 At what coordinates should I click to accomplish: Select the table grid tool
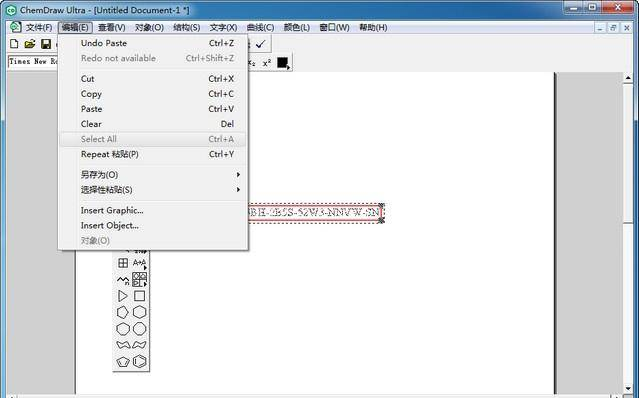pos(123,263)
